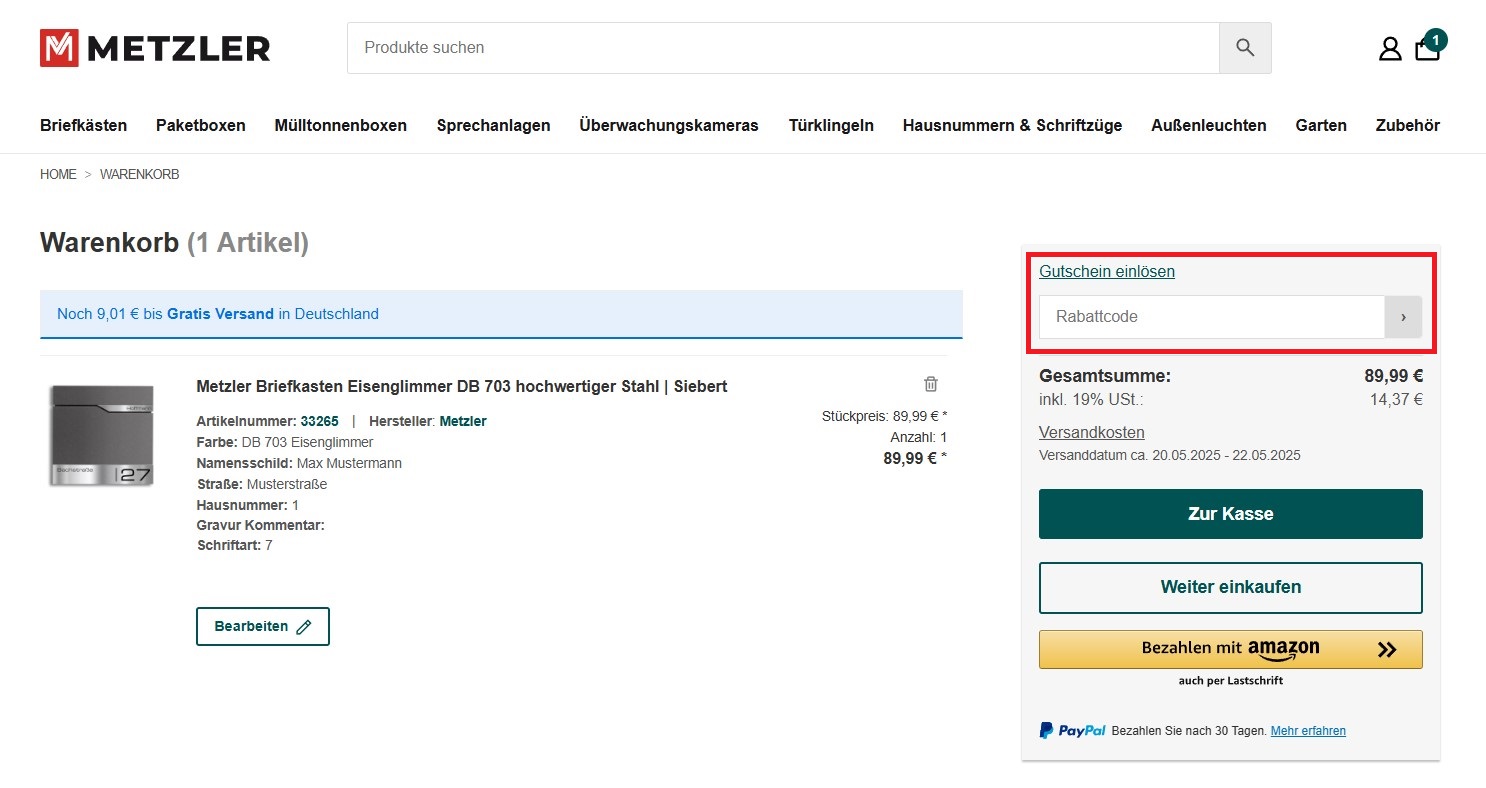Click the Warenkorb (1 Artikel) heading
The image size is (1486, 788).
[x=174, y=243]
